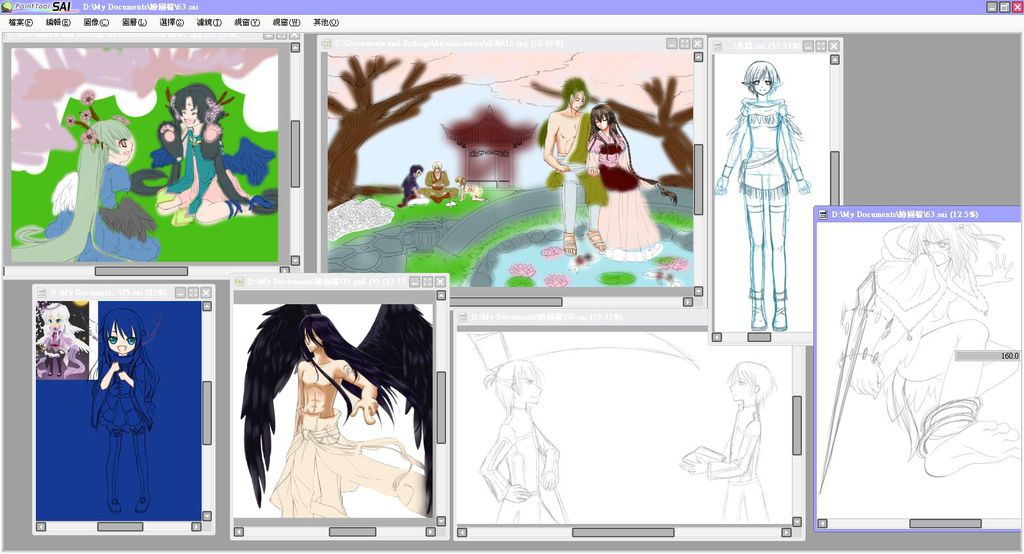Maximize the blue elf sketch window
The image size is (1024, 554).
pos(821,46)
